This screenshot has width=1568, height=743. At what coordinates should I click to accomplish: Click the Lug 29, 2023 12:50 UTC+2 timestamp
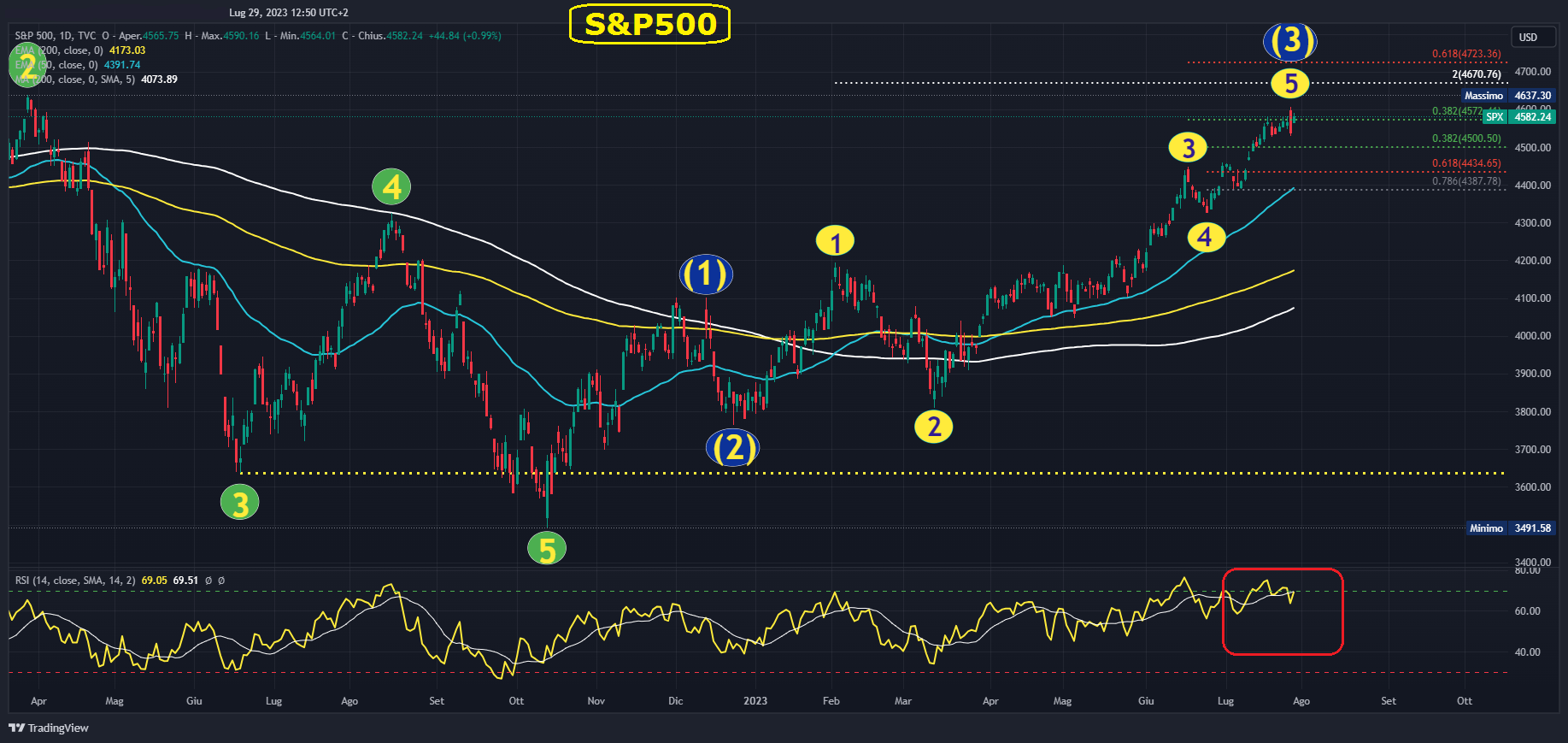(289, 13)
